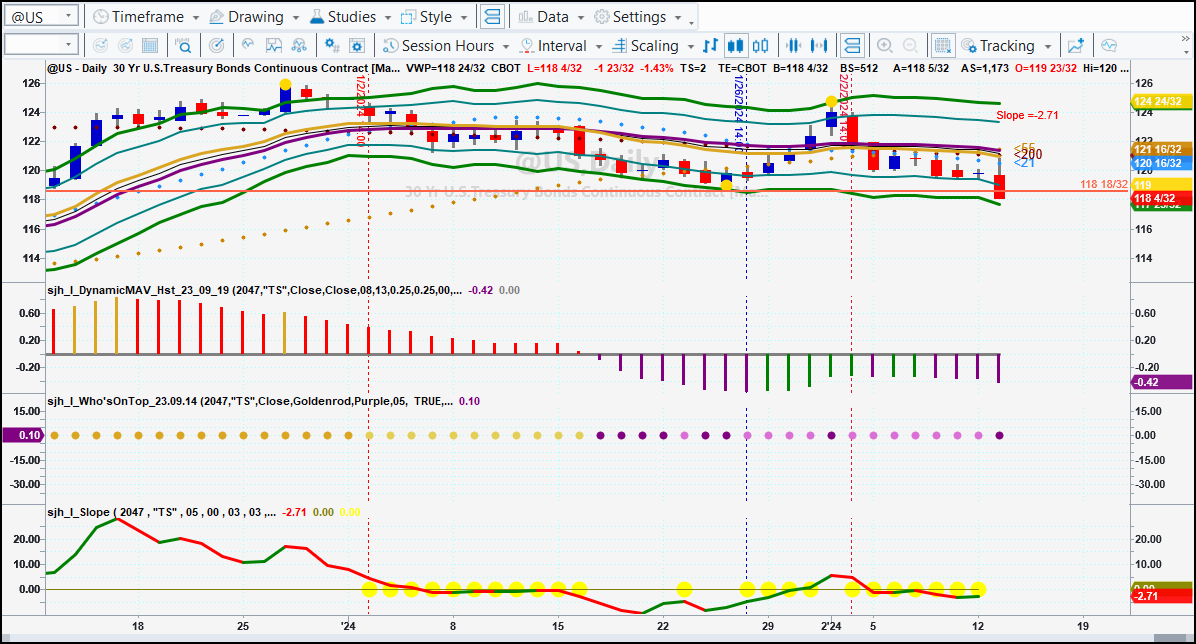Click the small waveform study icon

(248, 46)
